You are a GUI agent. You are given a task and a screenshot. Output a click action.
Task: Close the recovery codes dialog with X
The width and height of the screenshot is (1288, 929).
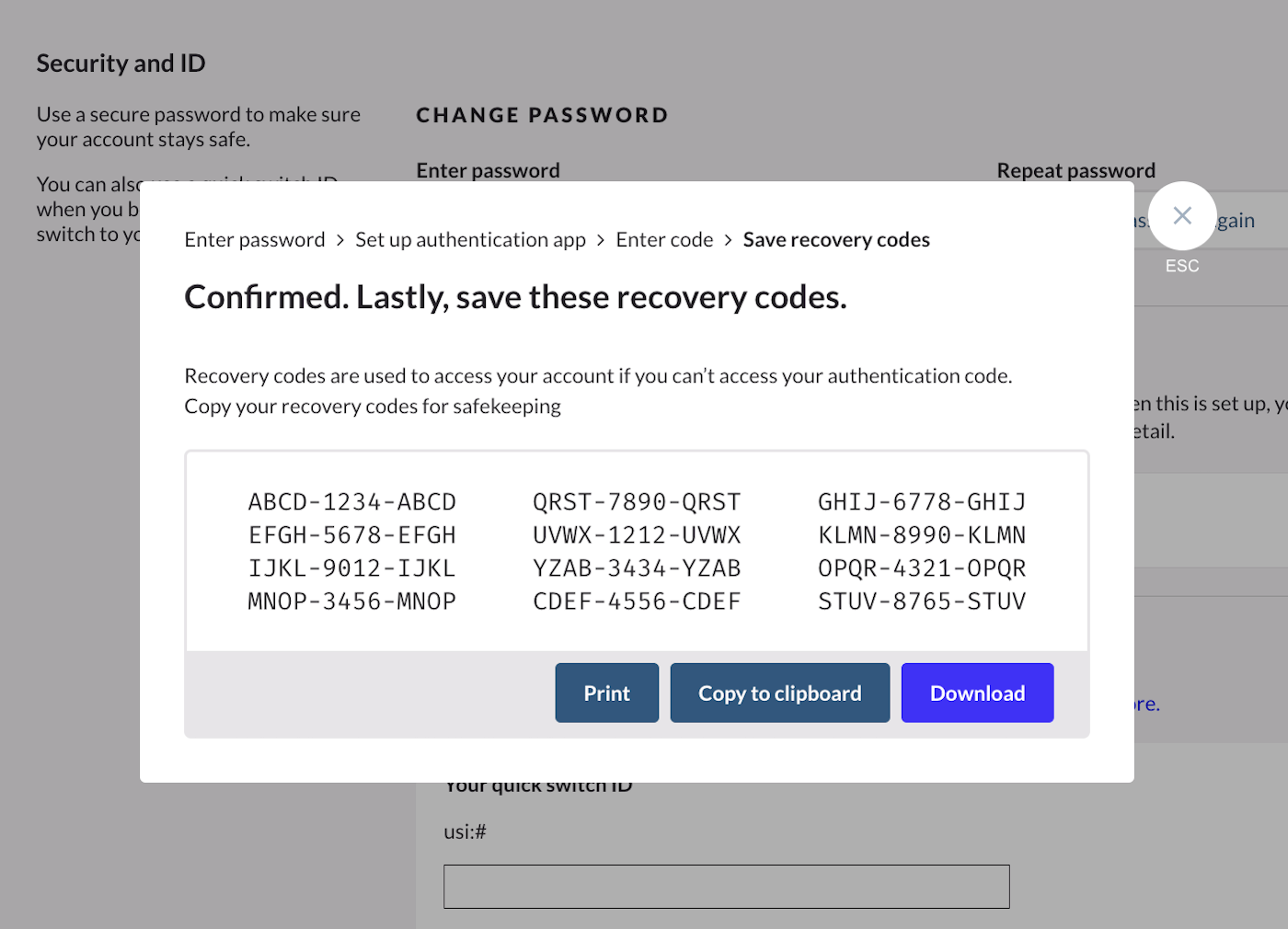tap(1182, 216)
